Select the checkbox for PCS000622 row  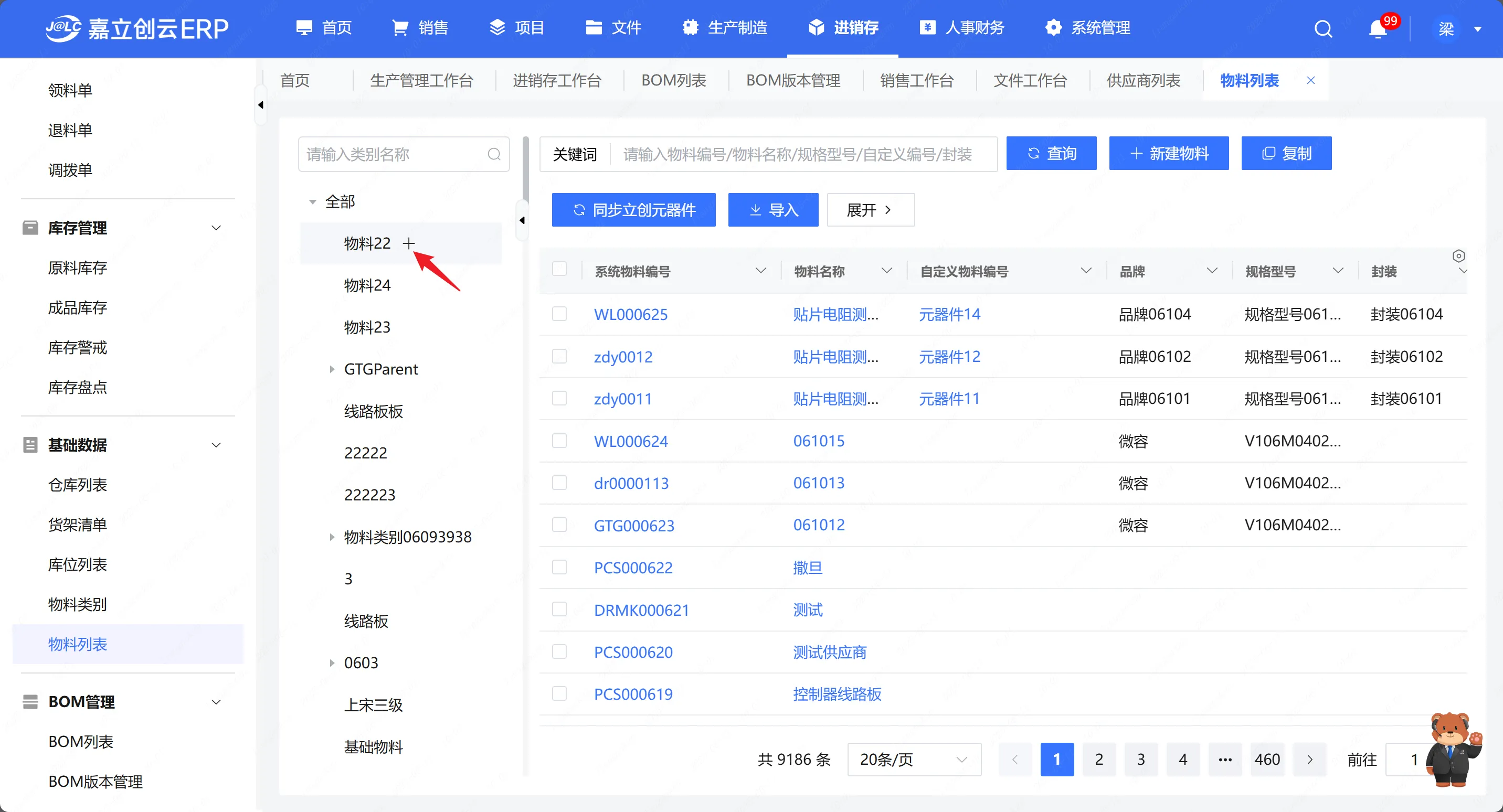tap(559, 567)
